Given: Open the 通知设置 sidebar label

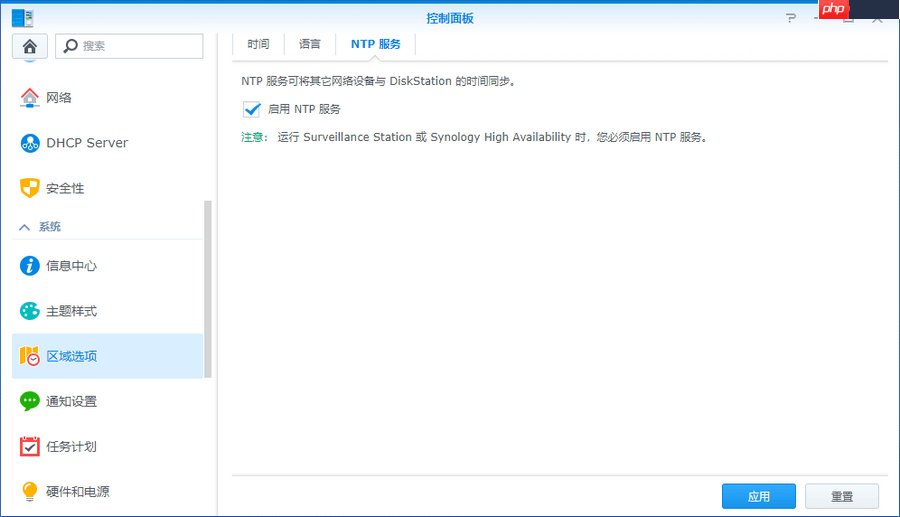Looking at the screenshot, I should click(x=71, y=402).
